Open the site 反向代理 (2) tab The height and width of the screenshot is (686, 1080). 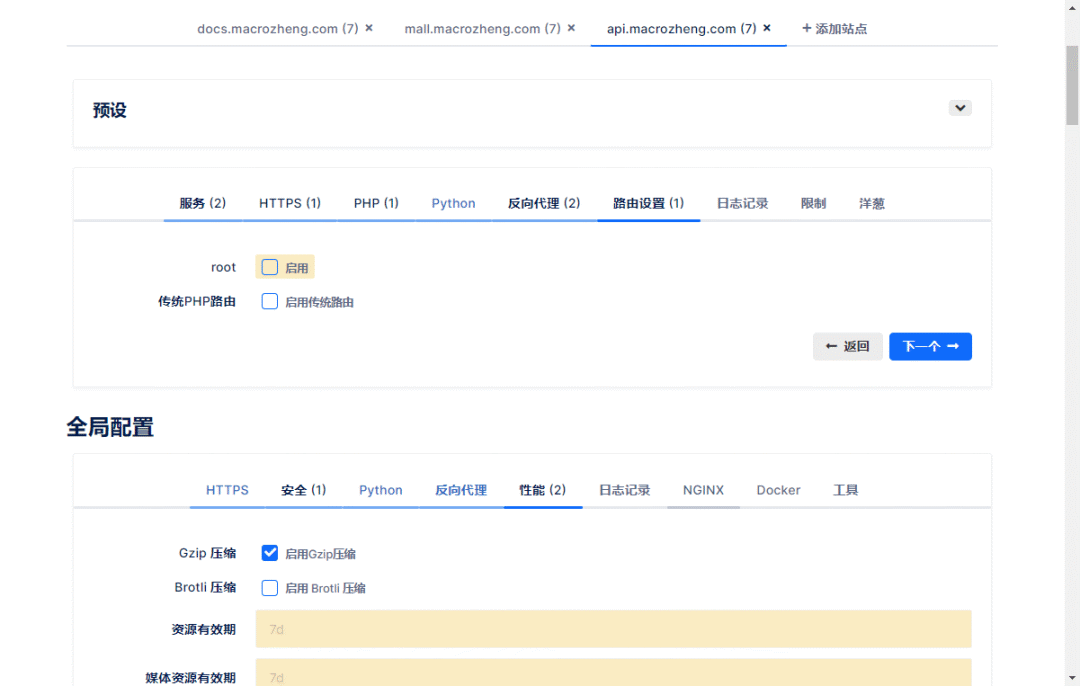(x=544, y=203)
